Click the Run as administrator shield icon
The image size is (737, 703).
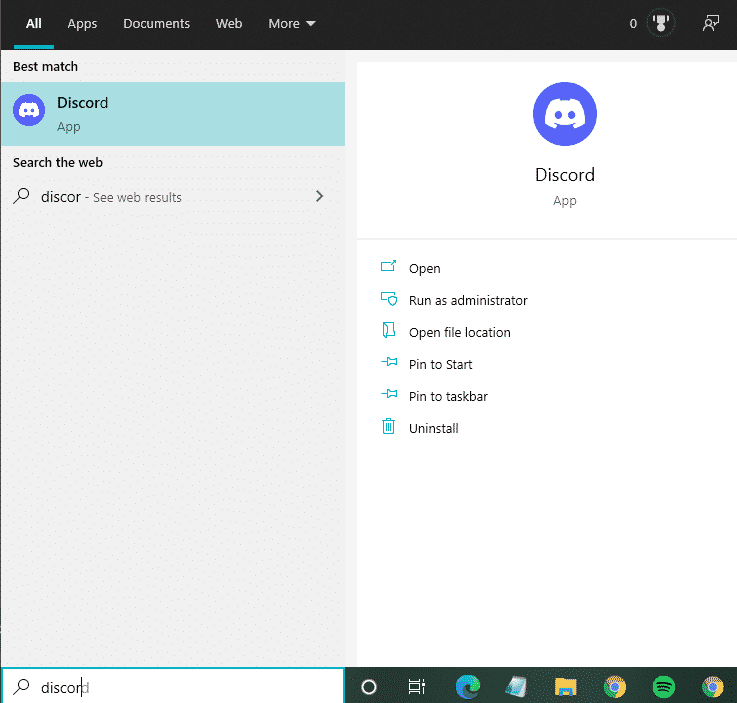pyautogui.click(x=389, y=299)
